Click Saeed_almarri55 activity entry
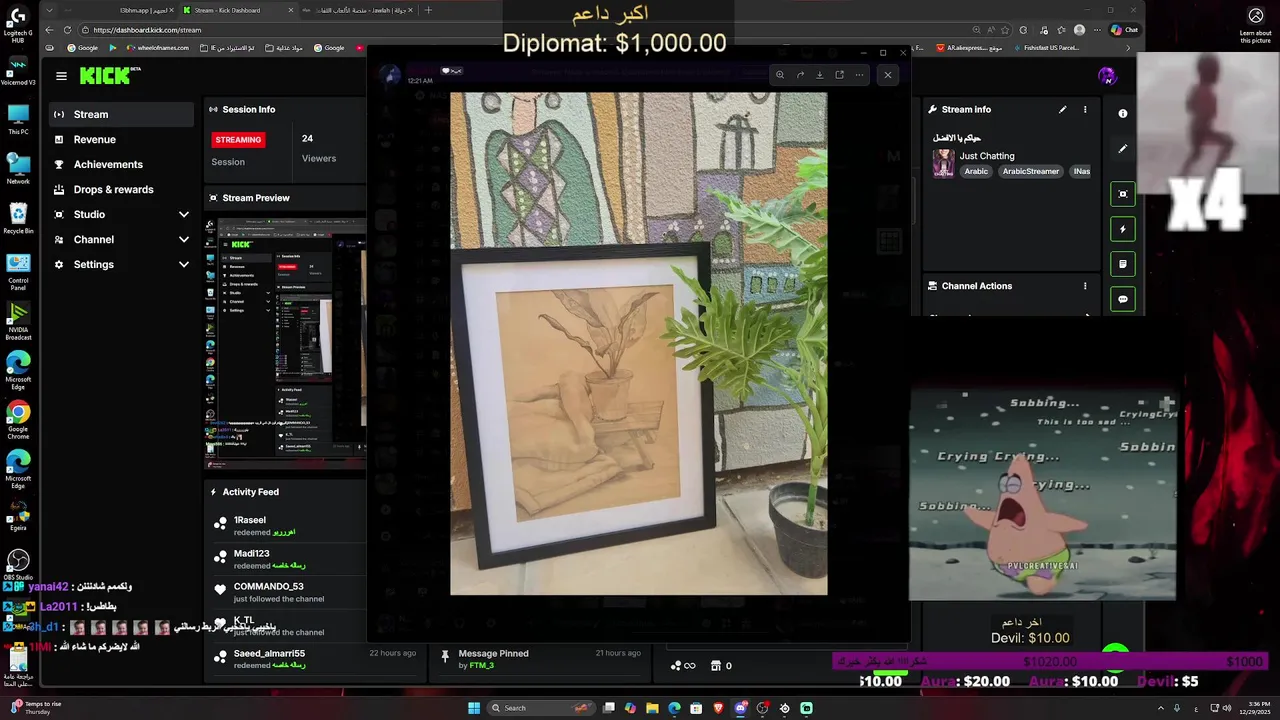 (x=315, y=659)
